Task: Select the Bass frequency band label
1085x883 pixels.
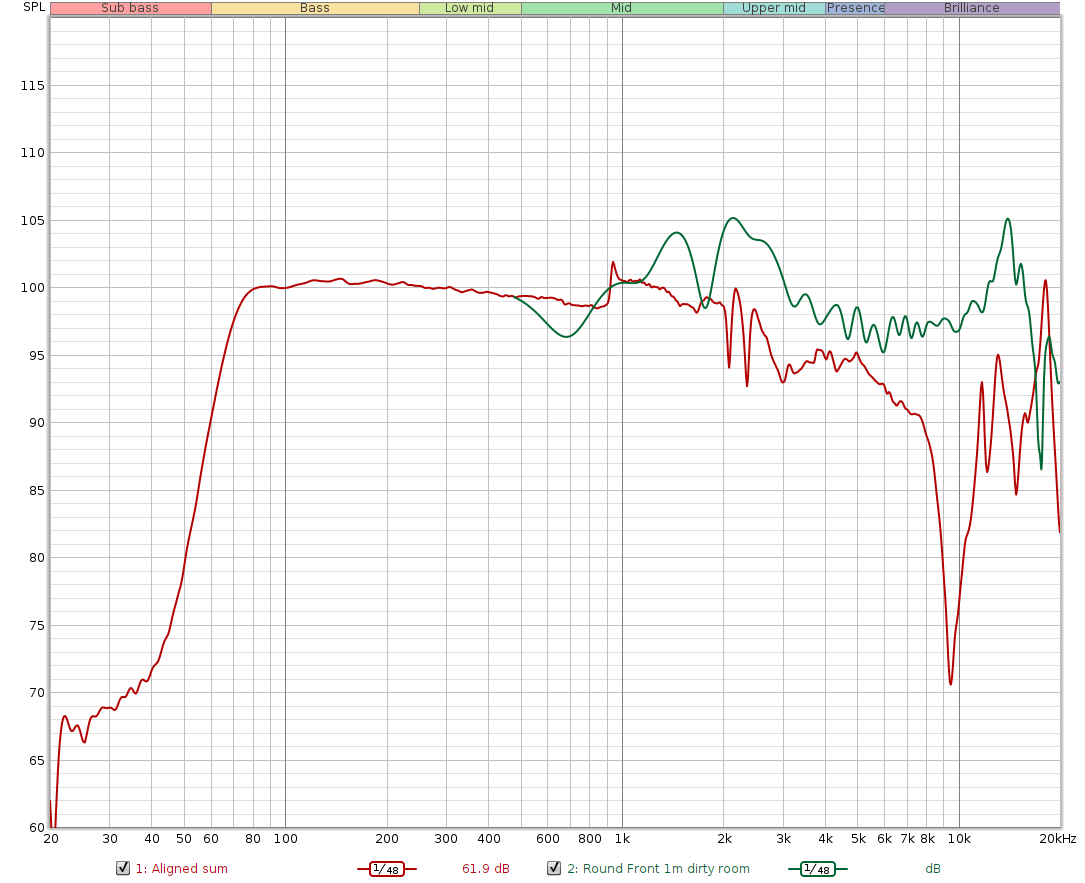Action: coord(315,8)
